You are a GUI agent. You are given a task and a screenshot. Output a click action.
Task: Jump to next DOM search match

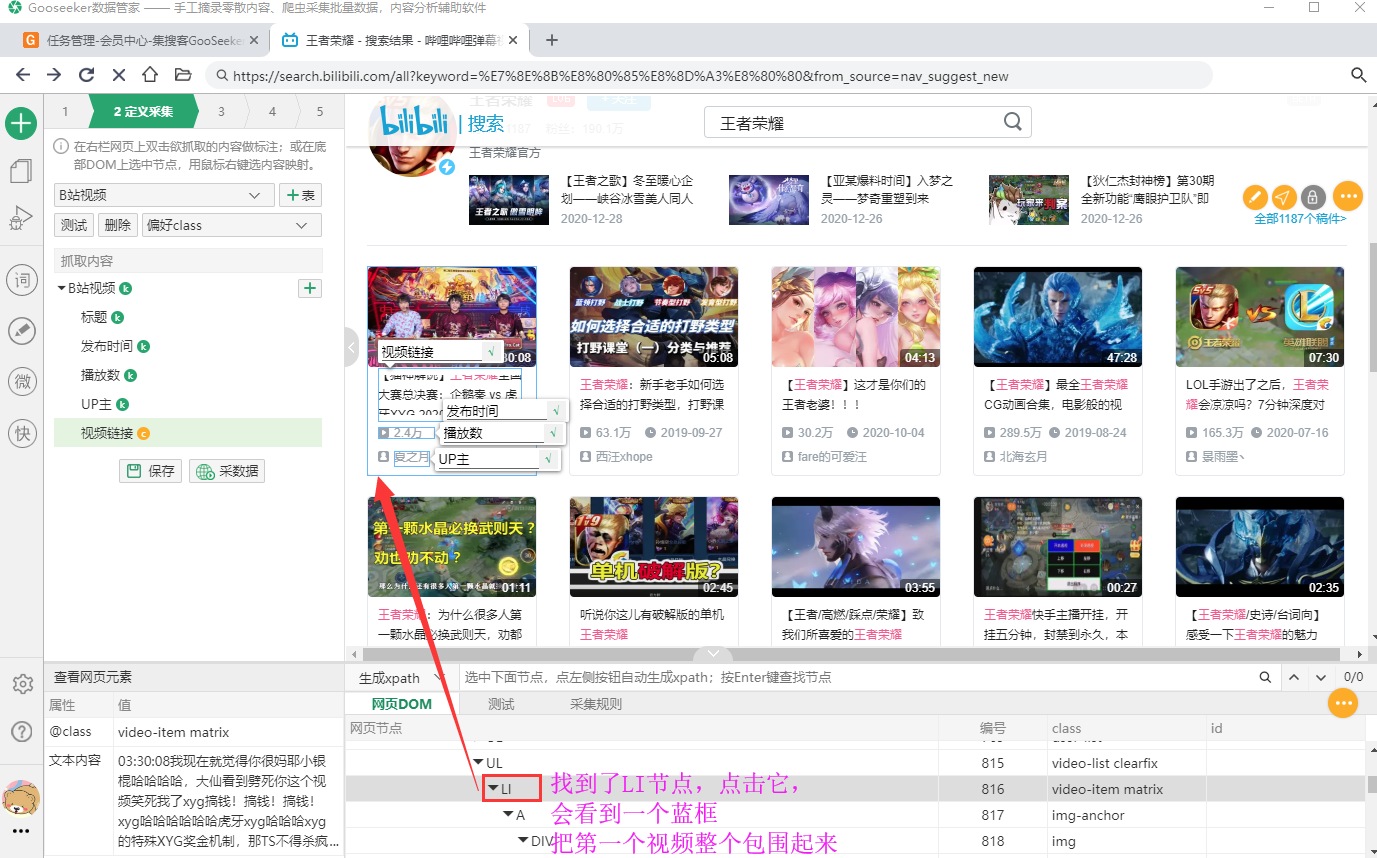(x=1321, y=677)
